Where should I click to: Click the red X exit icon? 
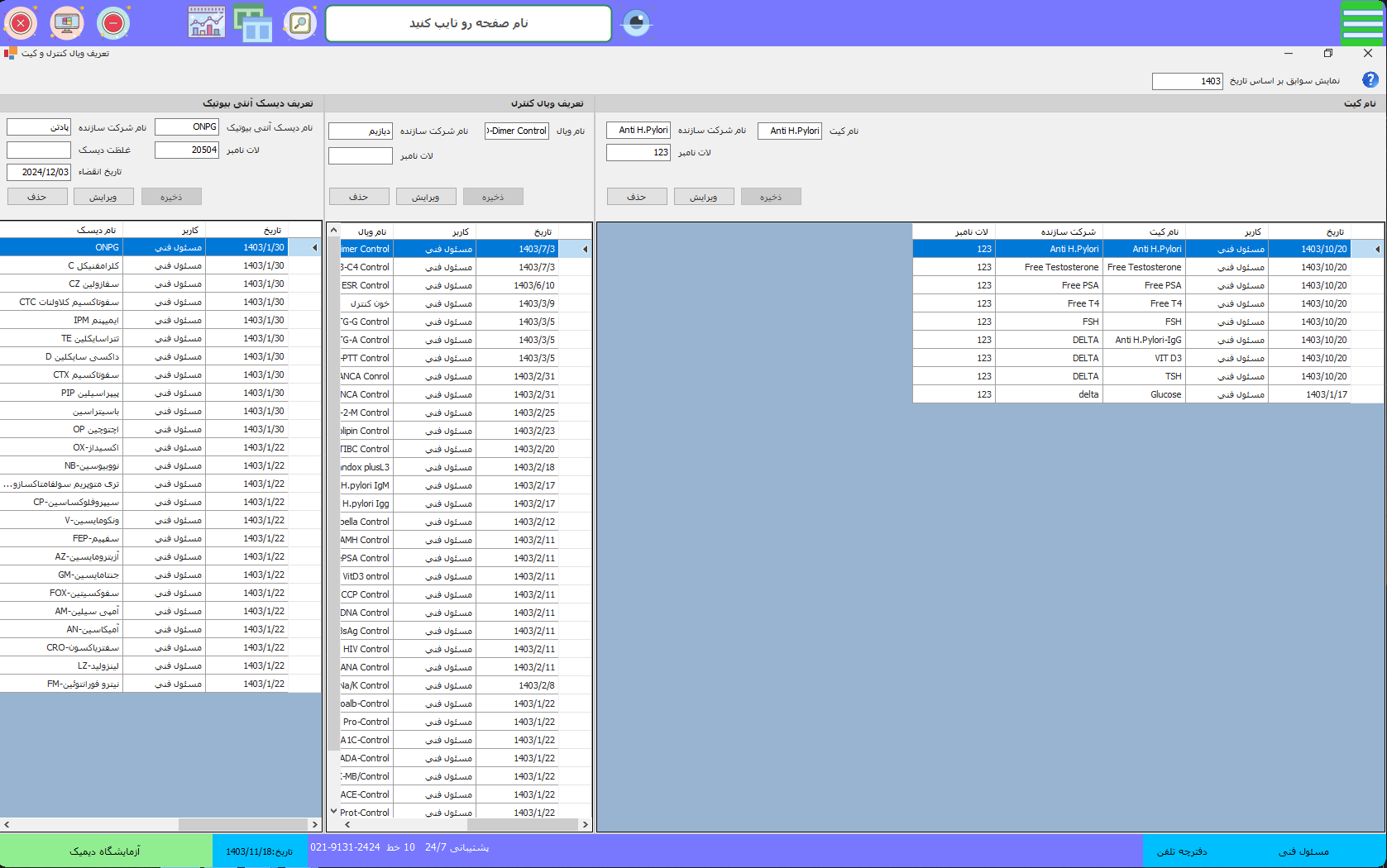pyautogui.click(x=21, y=23)
